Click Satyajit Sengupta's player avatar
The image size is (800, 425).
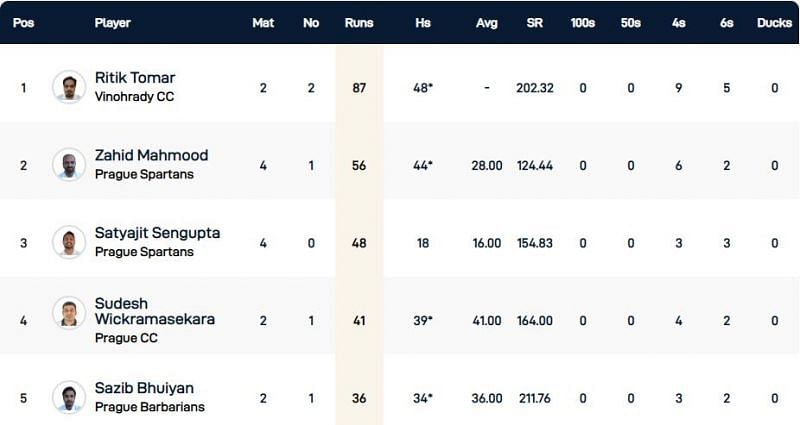point(69,242)
